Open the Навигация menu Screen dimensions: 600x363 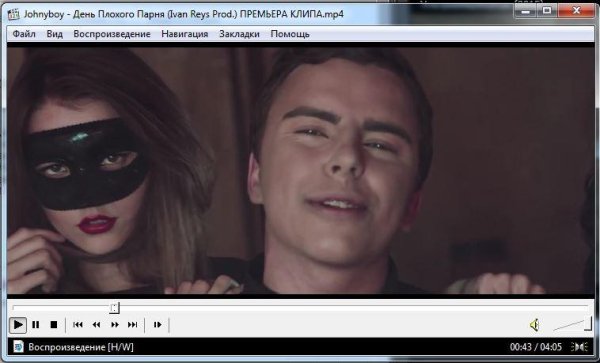coord(185,34)
